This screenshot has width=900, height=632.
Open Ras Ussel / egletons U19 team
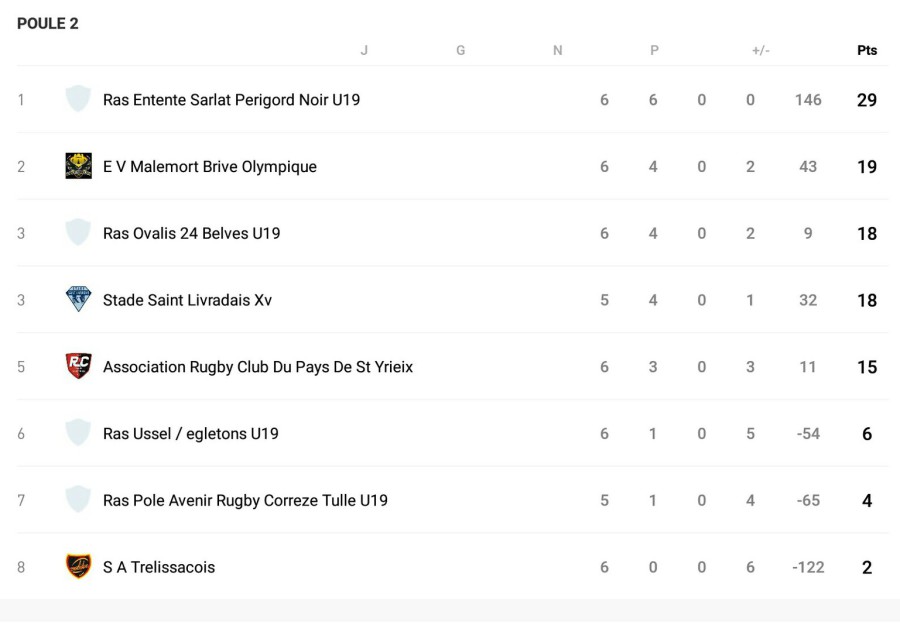tap(191, 434)
